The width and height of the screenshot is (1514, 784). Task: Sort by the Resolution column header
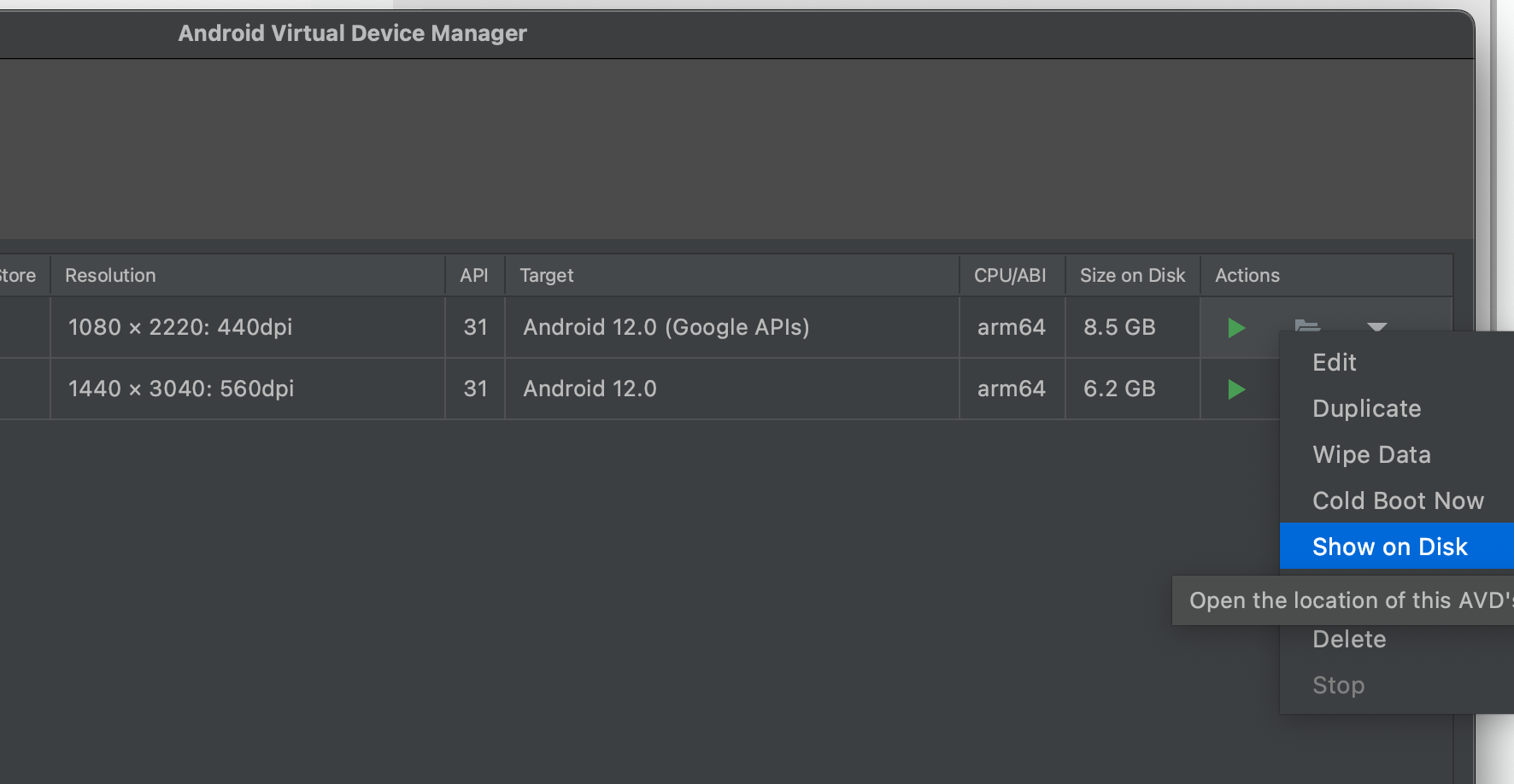tap(110, 276)
